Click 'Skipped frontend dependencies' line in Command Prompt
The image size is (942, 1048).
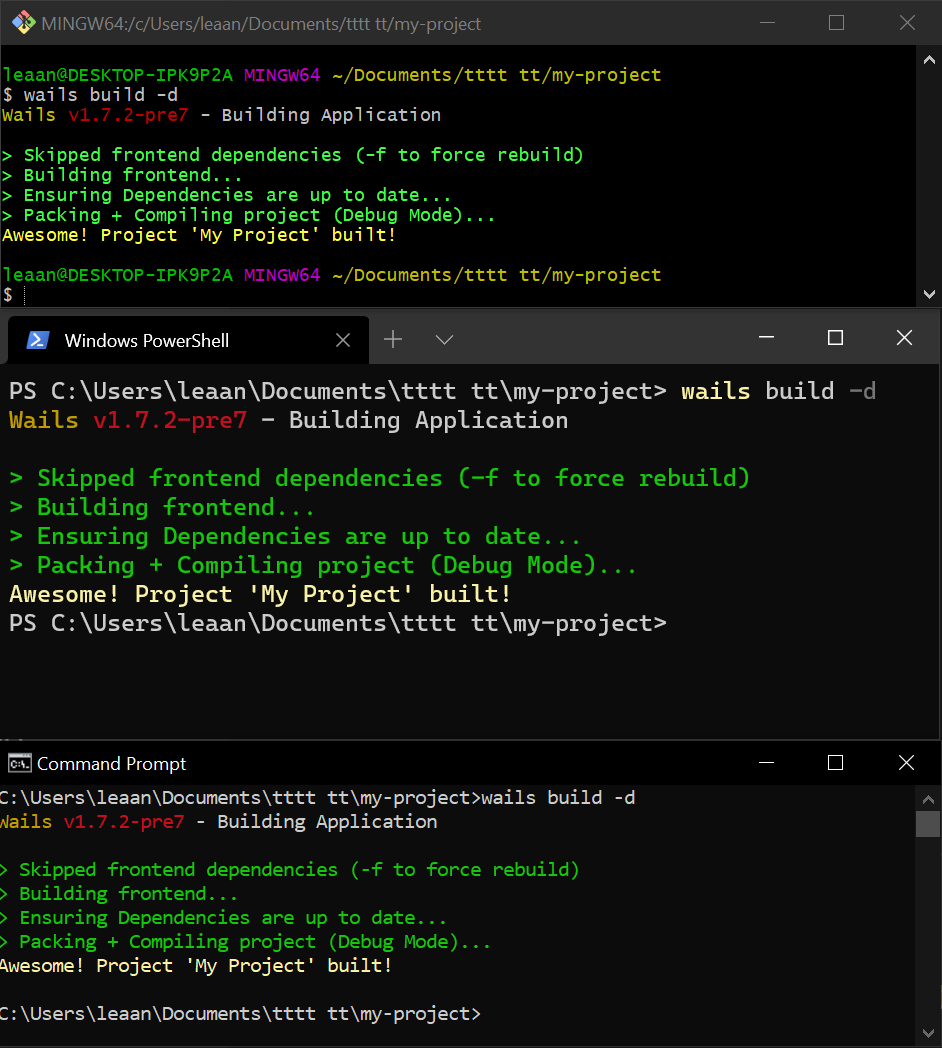[x=289, y=870]
